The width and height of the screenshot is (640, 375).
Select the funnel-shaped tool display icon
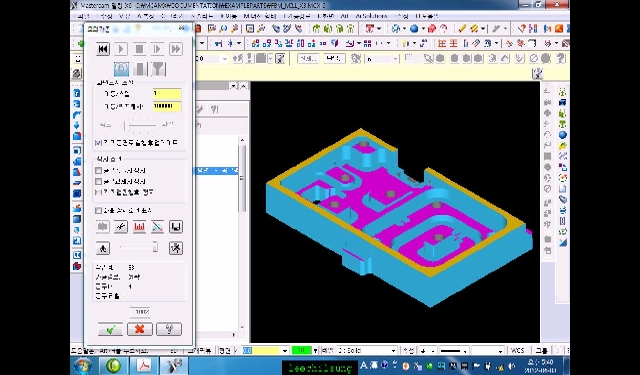(x=158, y=69)
